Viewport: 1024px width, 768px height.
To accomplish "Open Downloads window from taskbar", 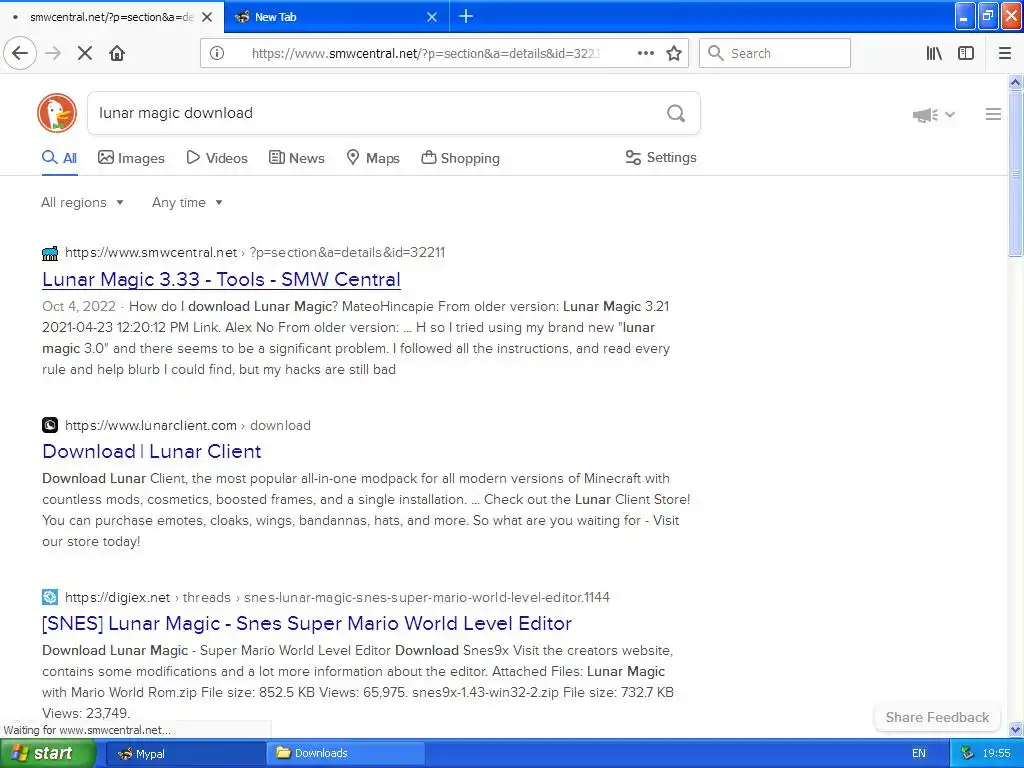I will 345,754.
